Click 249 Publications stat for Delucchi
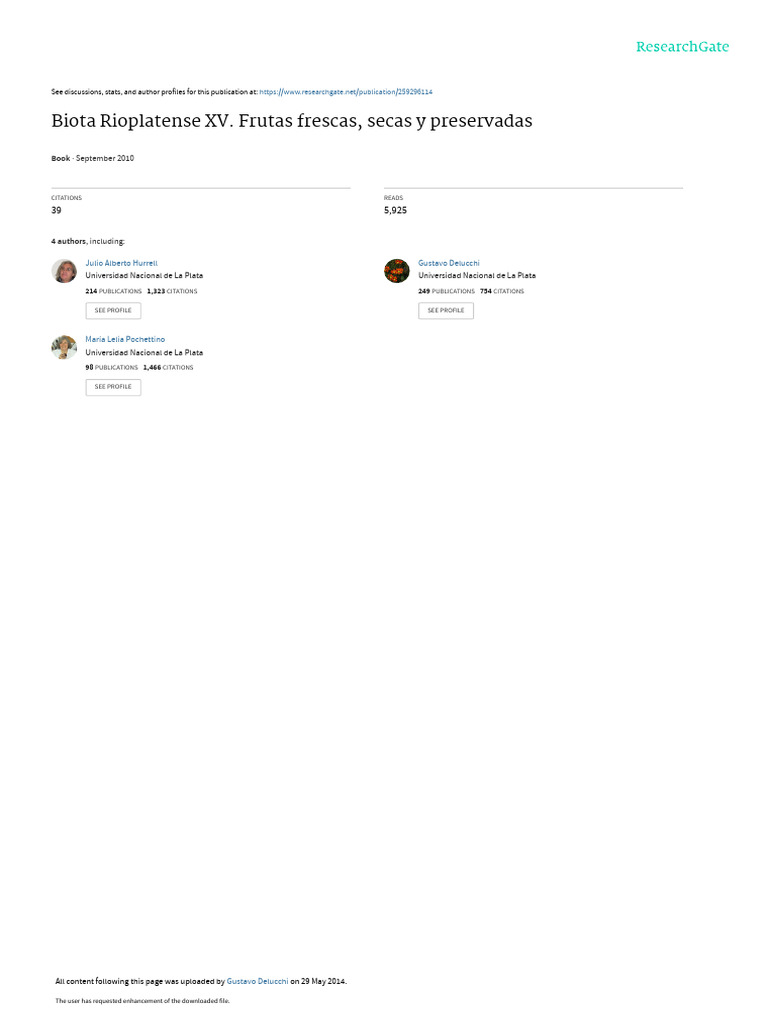 pyautogui.click(x=447, y=291)
